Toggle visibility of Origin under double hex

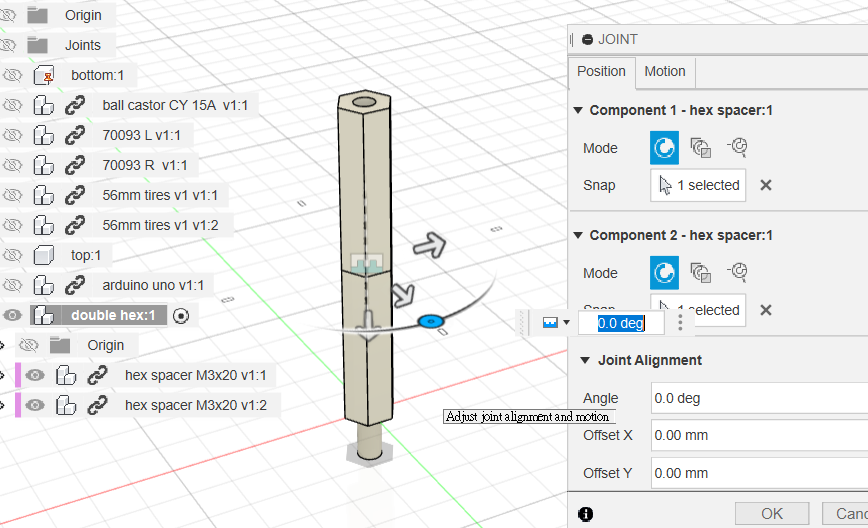(x=29, y=345)
